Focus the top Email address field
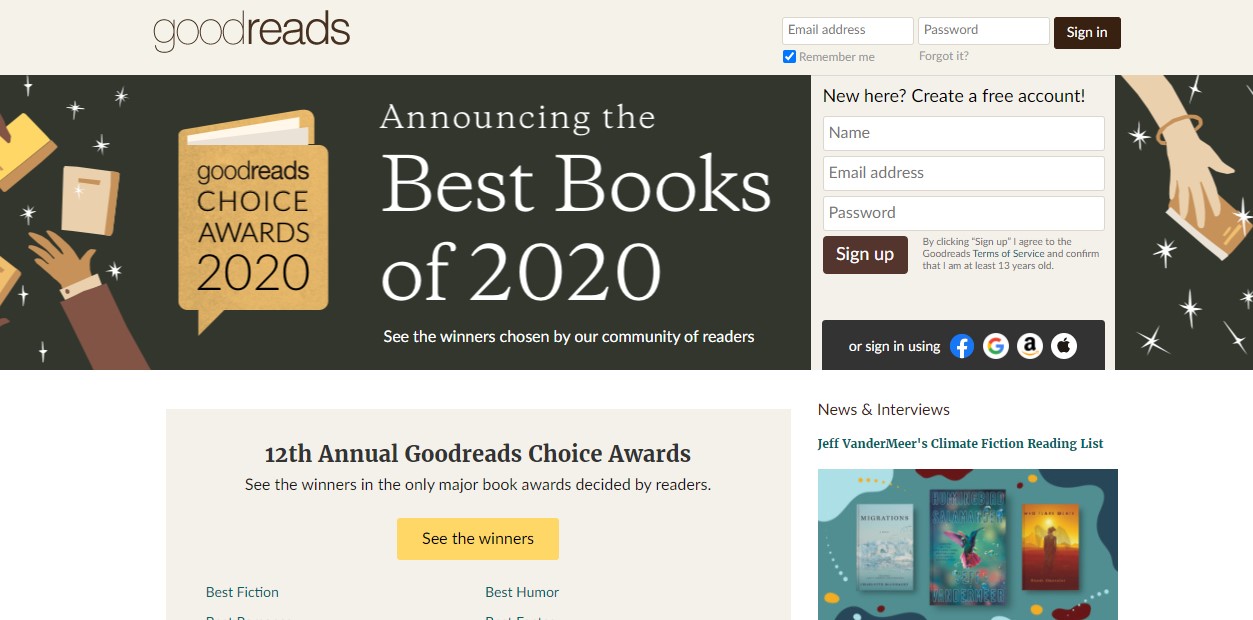The width and height of the screenshot is (1253, 620). [847, 30]
